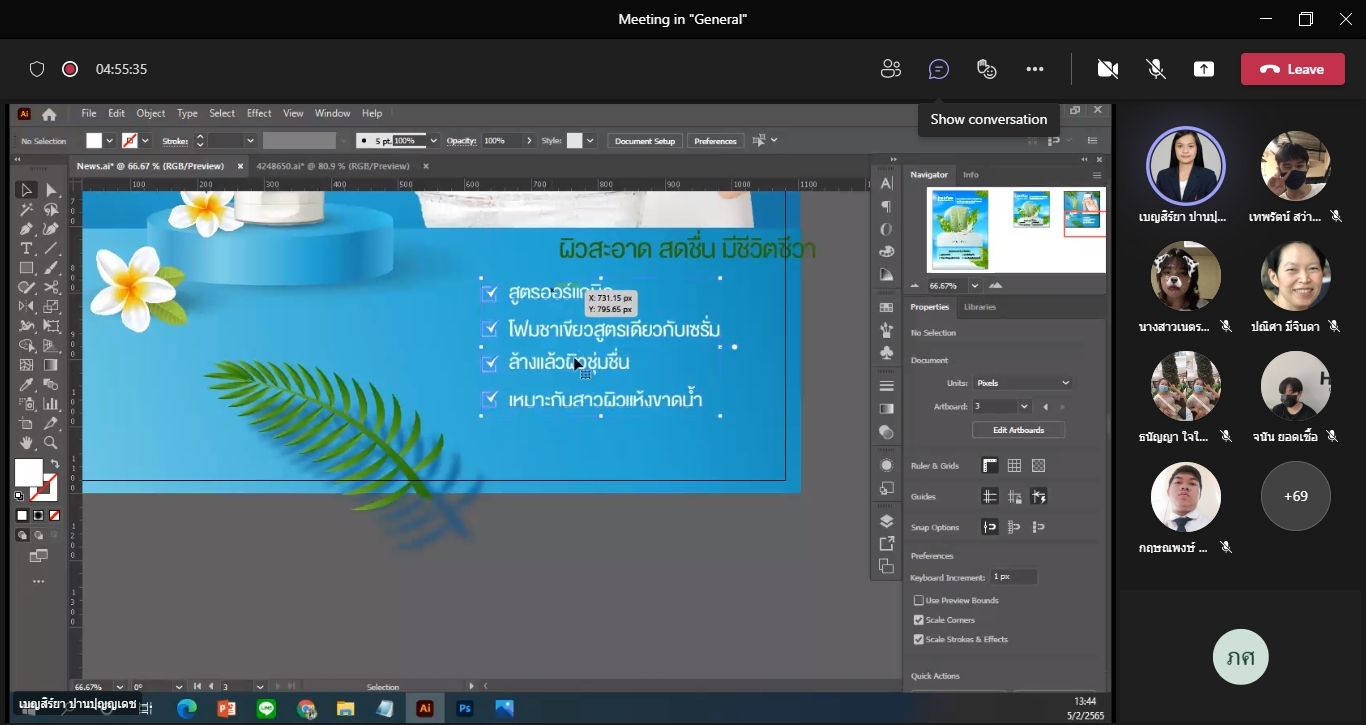Open Teams reactions icon
The height and width of the screenshot is (725, 1366).
(987, 69)
